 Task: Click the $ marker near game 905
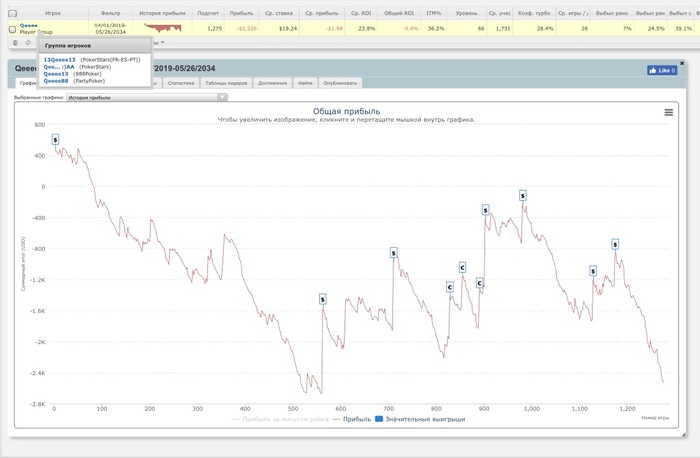485,210
